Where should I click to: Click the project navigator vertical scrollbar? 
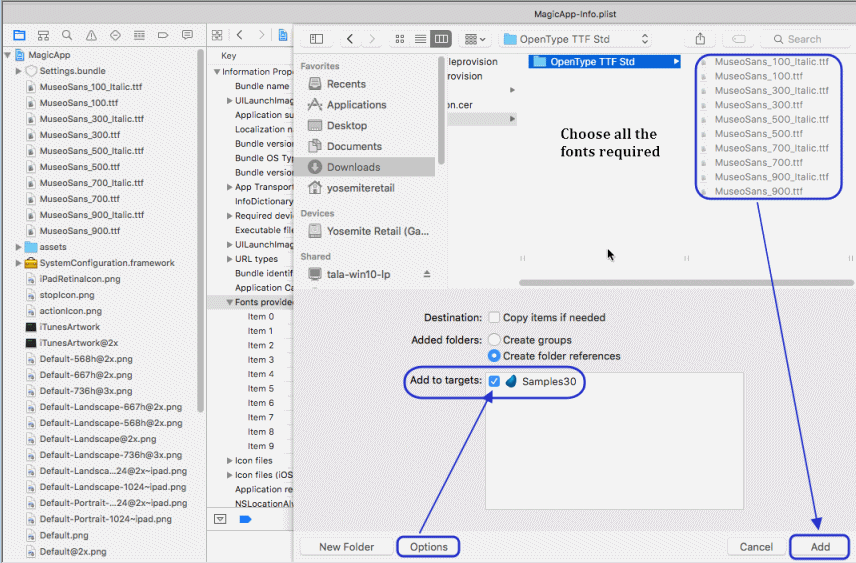(x=200, y=230)
